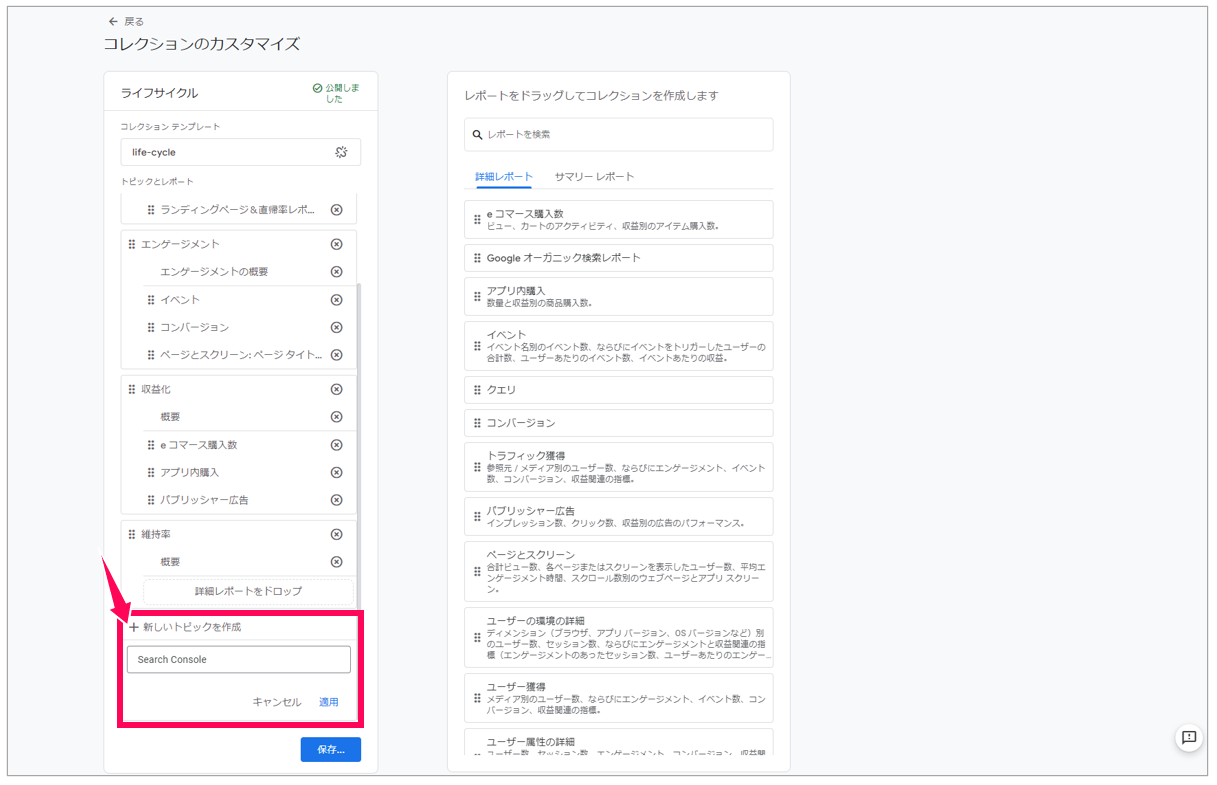The height and width of the screenshot is (785, 1217).
Task: Remove the イベント report from the collection
Action: pyautogui.click(x=336, y=300)
